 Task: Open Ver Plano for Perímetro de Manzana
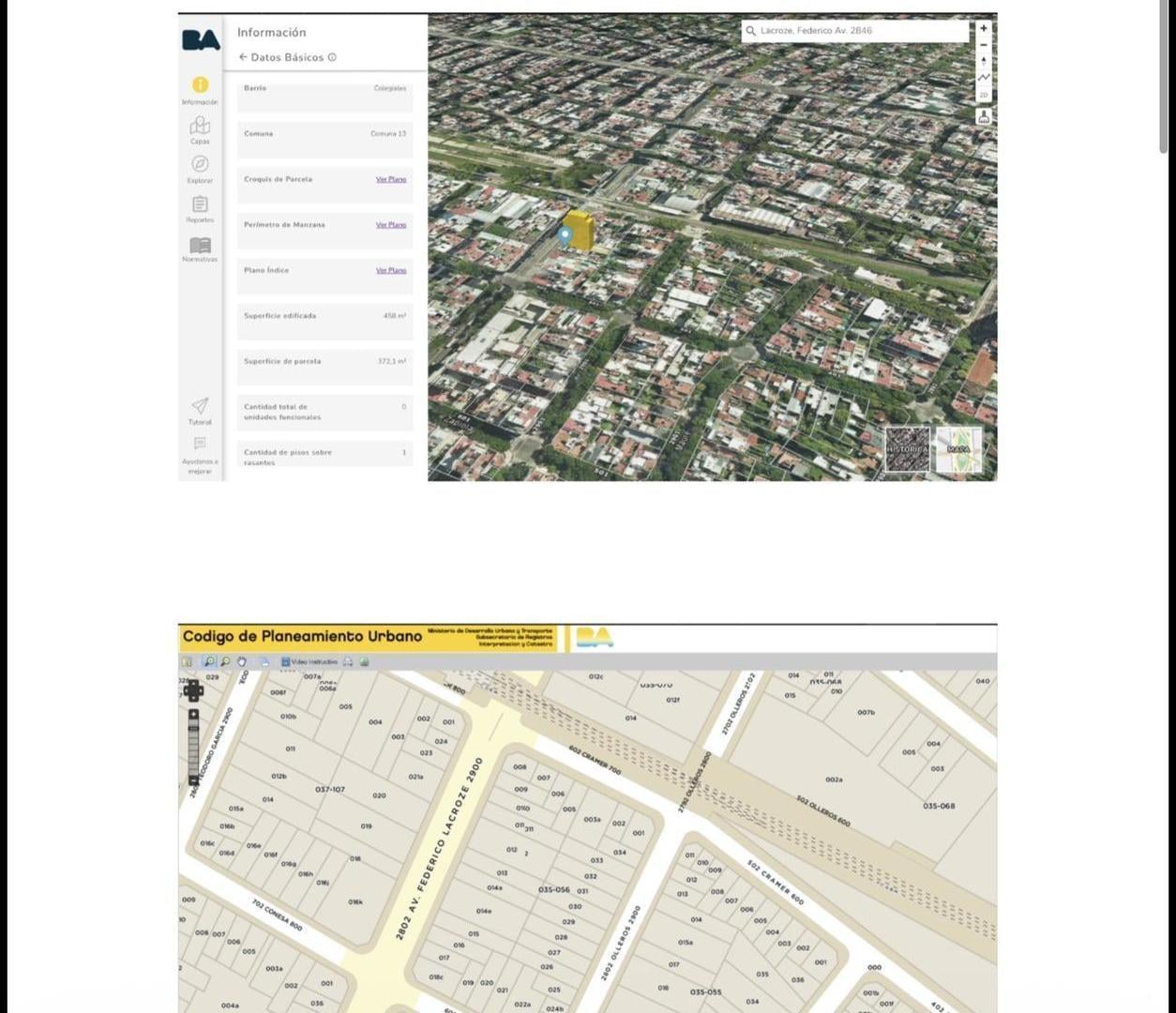(391, 225)
